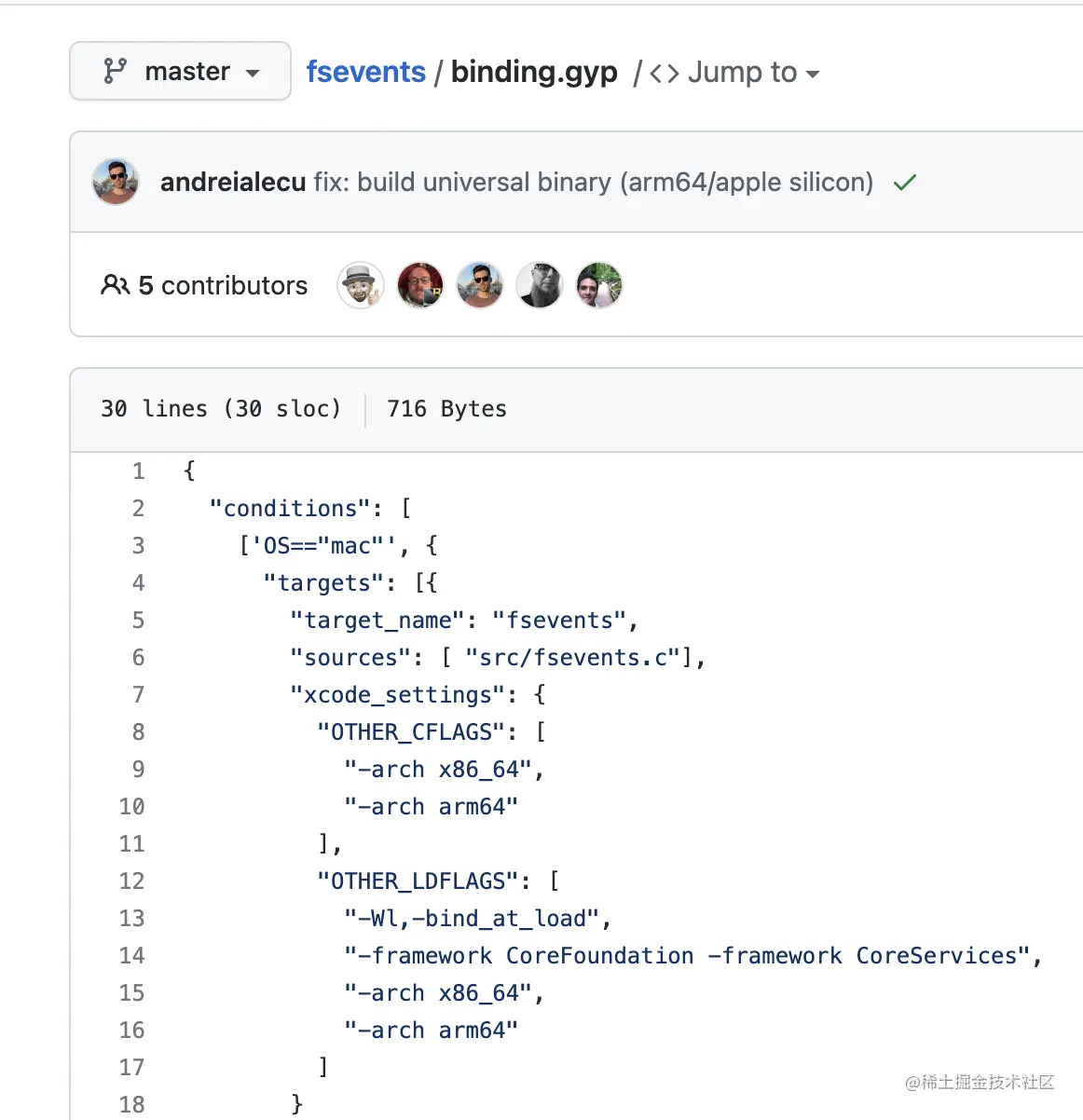Open first contributor avatar with hat
Viewport: 1083px width, 1120px height.
click(x=361, y=285)
